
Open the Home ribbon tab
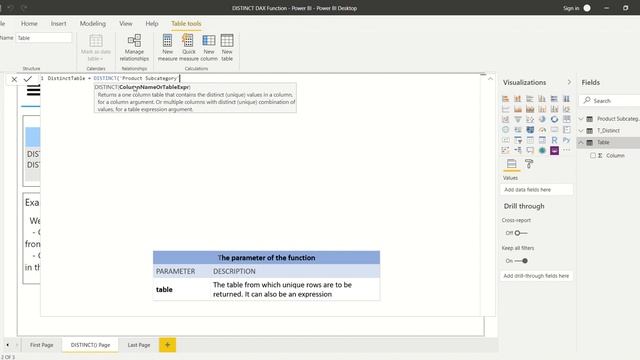tap(29, 24)
